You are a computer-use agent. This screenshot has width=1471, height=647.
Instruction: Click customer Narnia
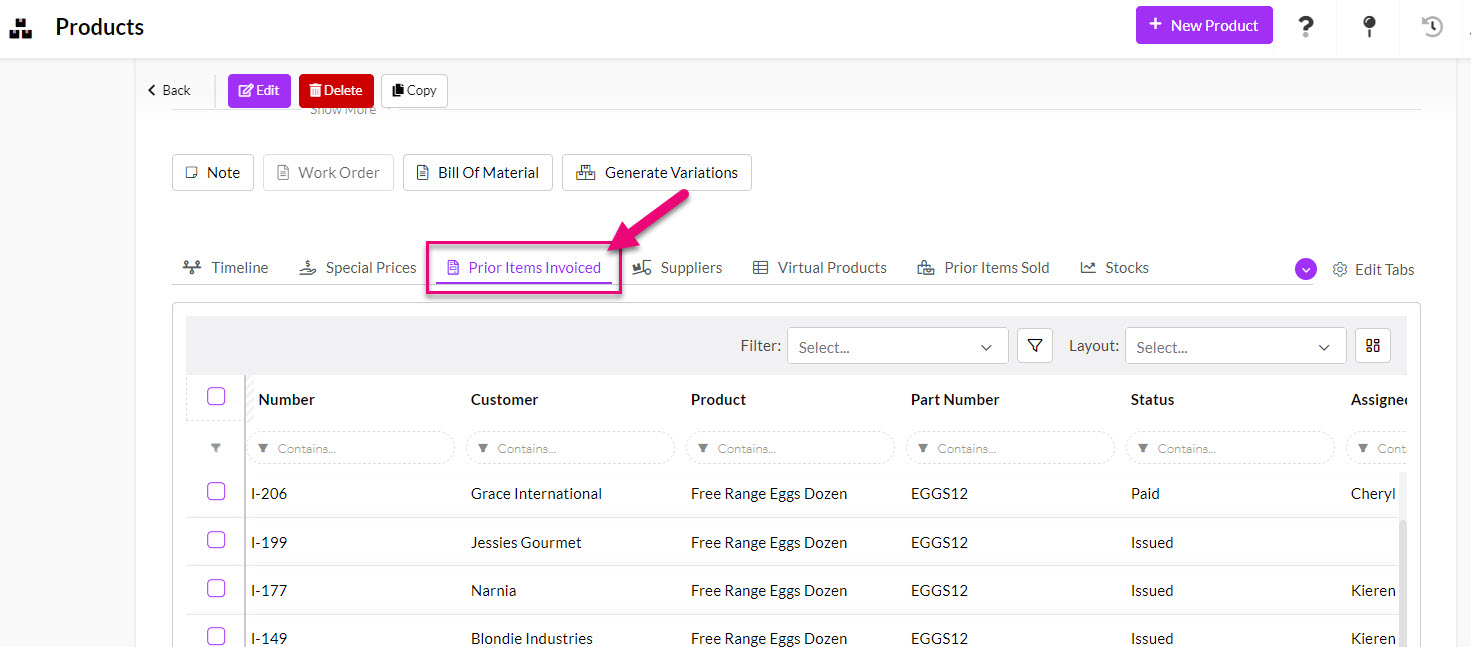[x=494, y=590]
